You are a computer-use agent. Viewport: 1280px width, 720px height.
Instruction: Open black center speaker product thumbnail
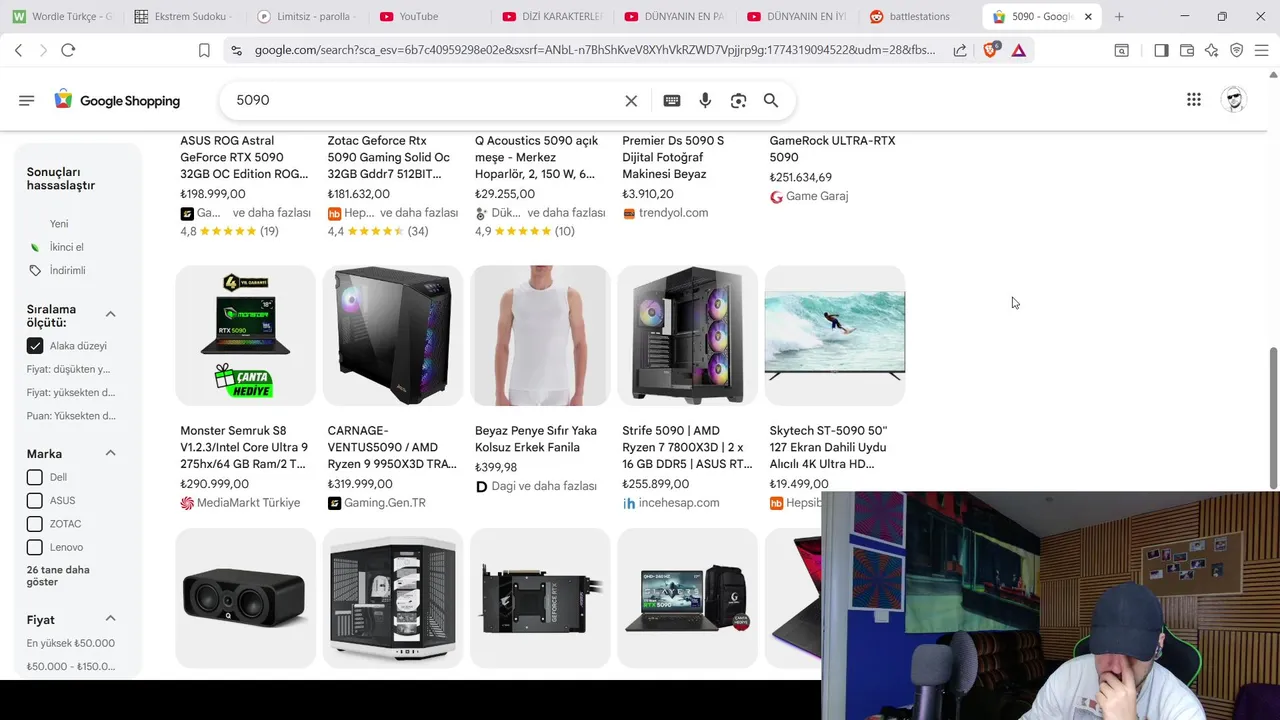(245, 598)
